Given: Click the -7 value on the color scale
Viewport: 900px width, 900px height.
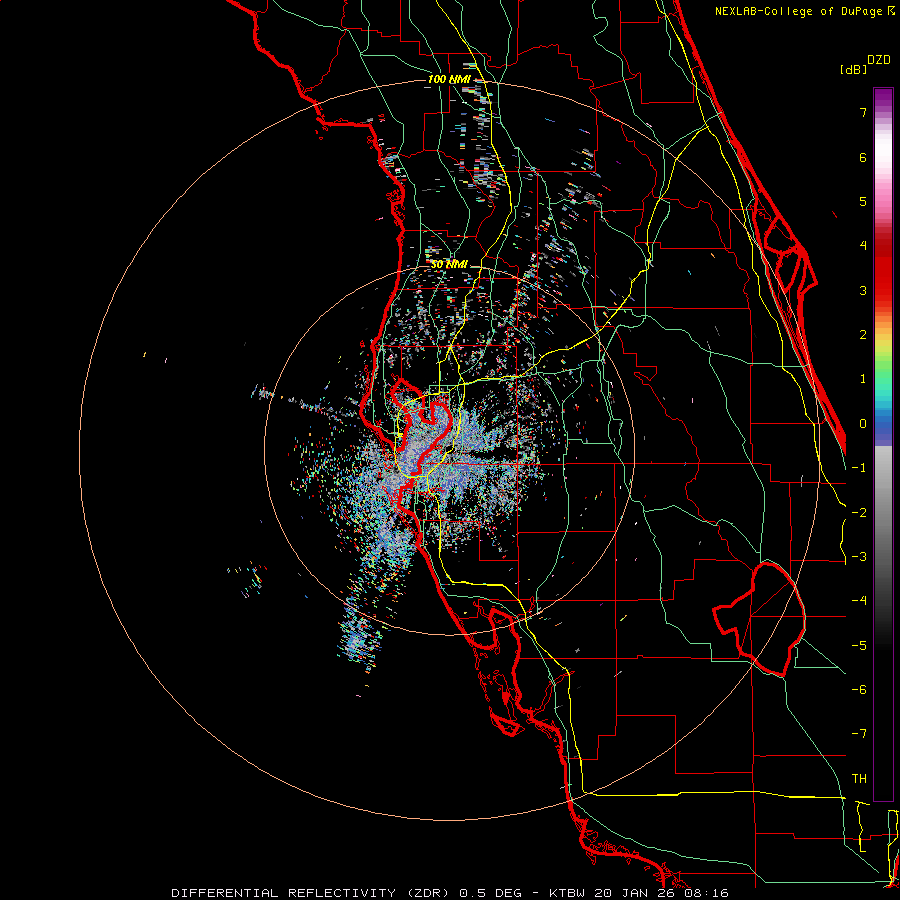Looking at the screenshot, I should [x=859, y=734].
